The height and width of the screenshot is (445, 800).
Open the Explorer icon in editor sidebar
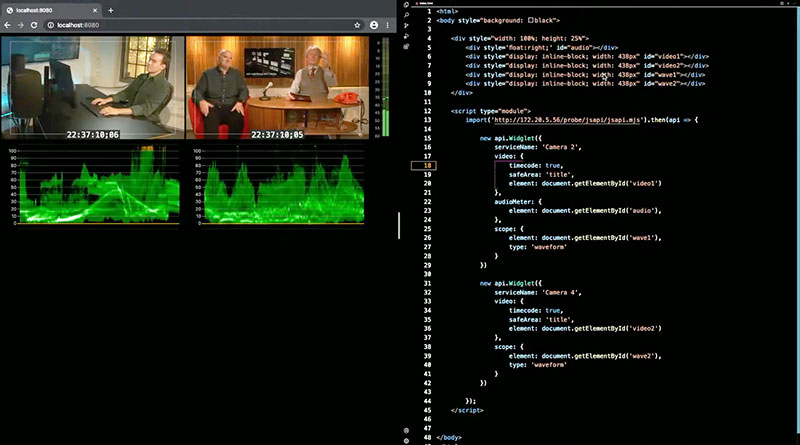click(406, 6)
